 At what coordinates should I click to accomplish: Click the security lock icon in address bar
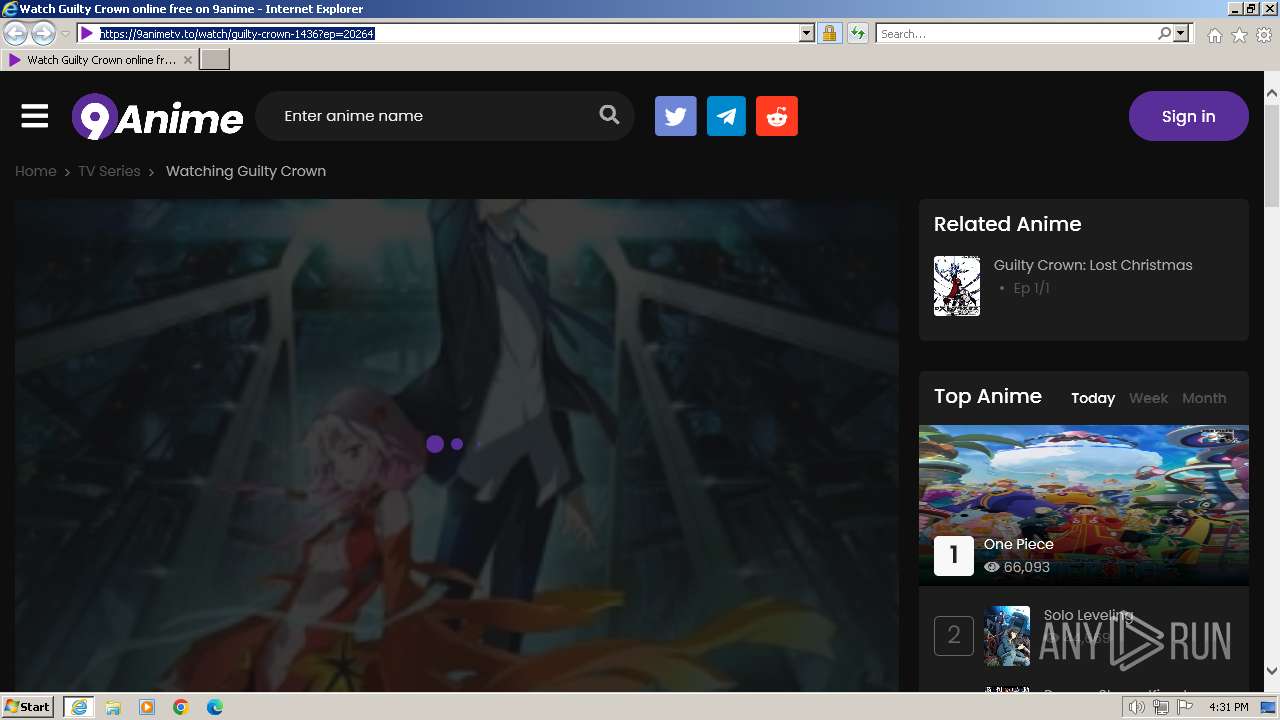[x=829, y=34]
